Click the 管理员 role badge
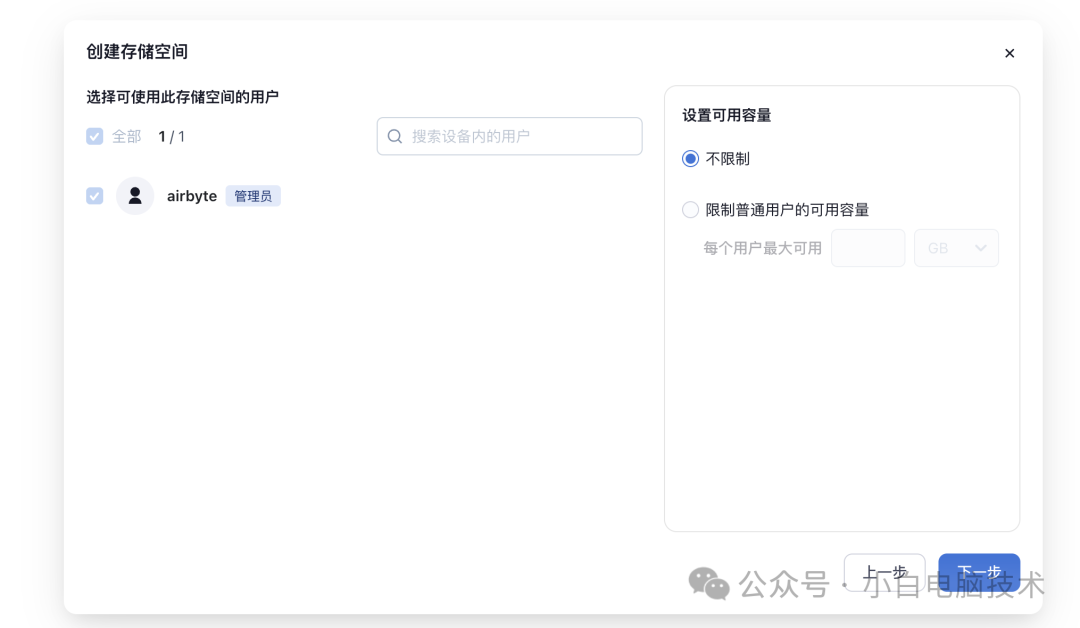Viewport: 1080px width, 628px height. (x=253, y=195)
